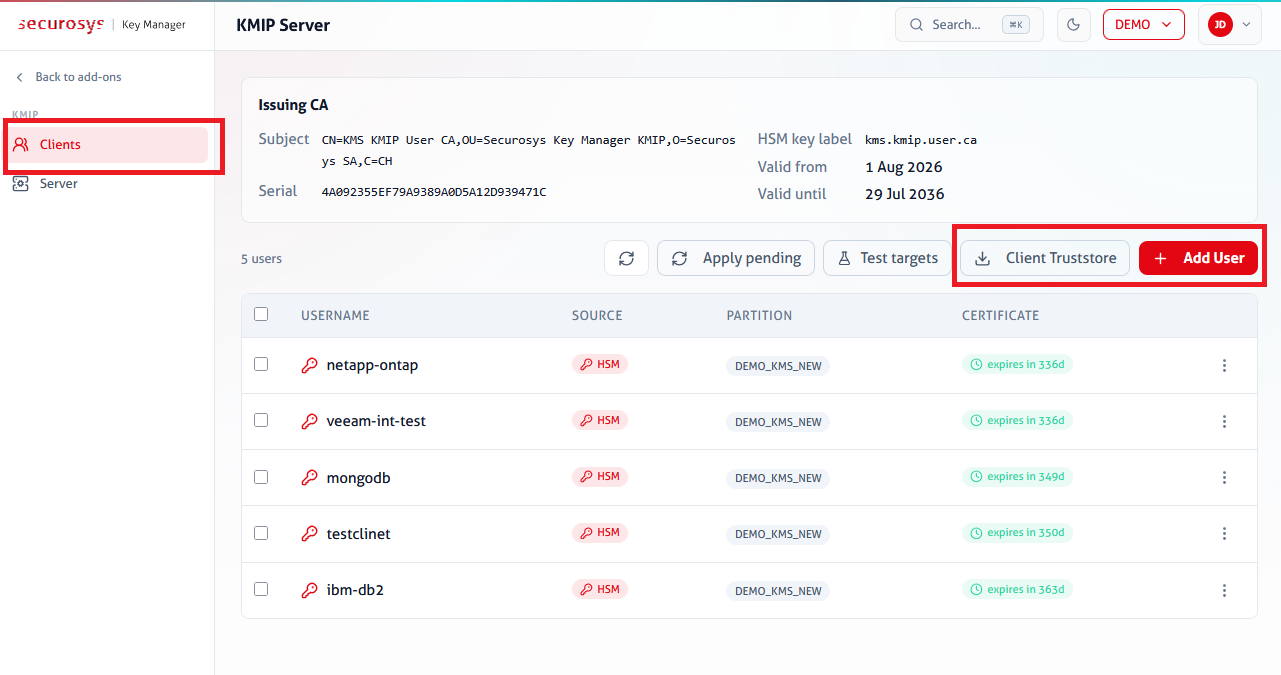
Task: Check the testclinet row checkbox
Action: coord(261,533)
